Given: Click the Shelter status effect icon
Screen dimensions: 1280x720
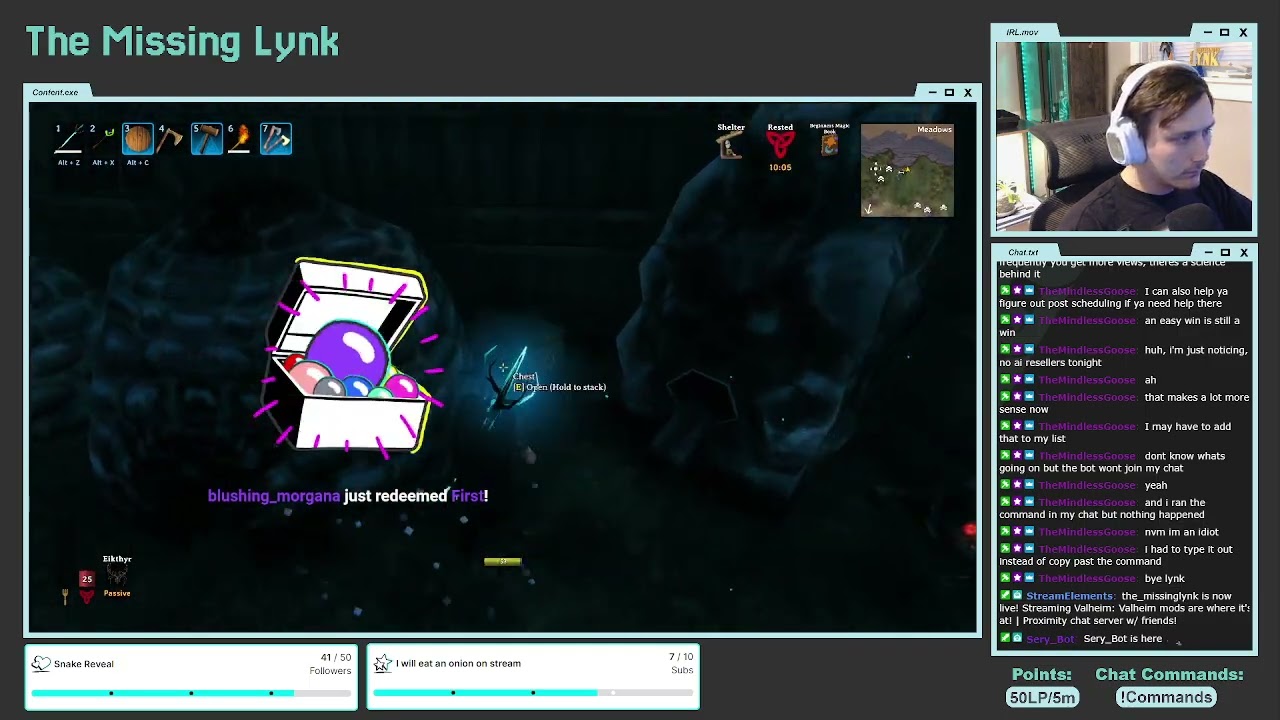Looking at the screenshot, I should tap(730, 146).
